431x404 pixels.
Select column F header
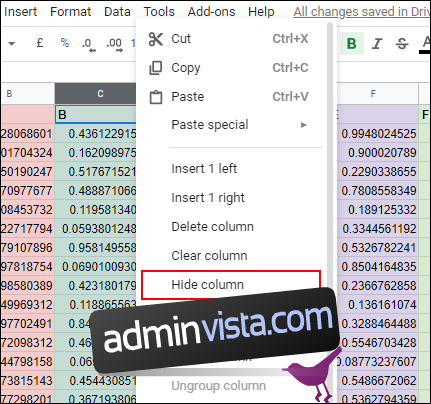click(373, 94)
